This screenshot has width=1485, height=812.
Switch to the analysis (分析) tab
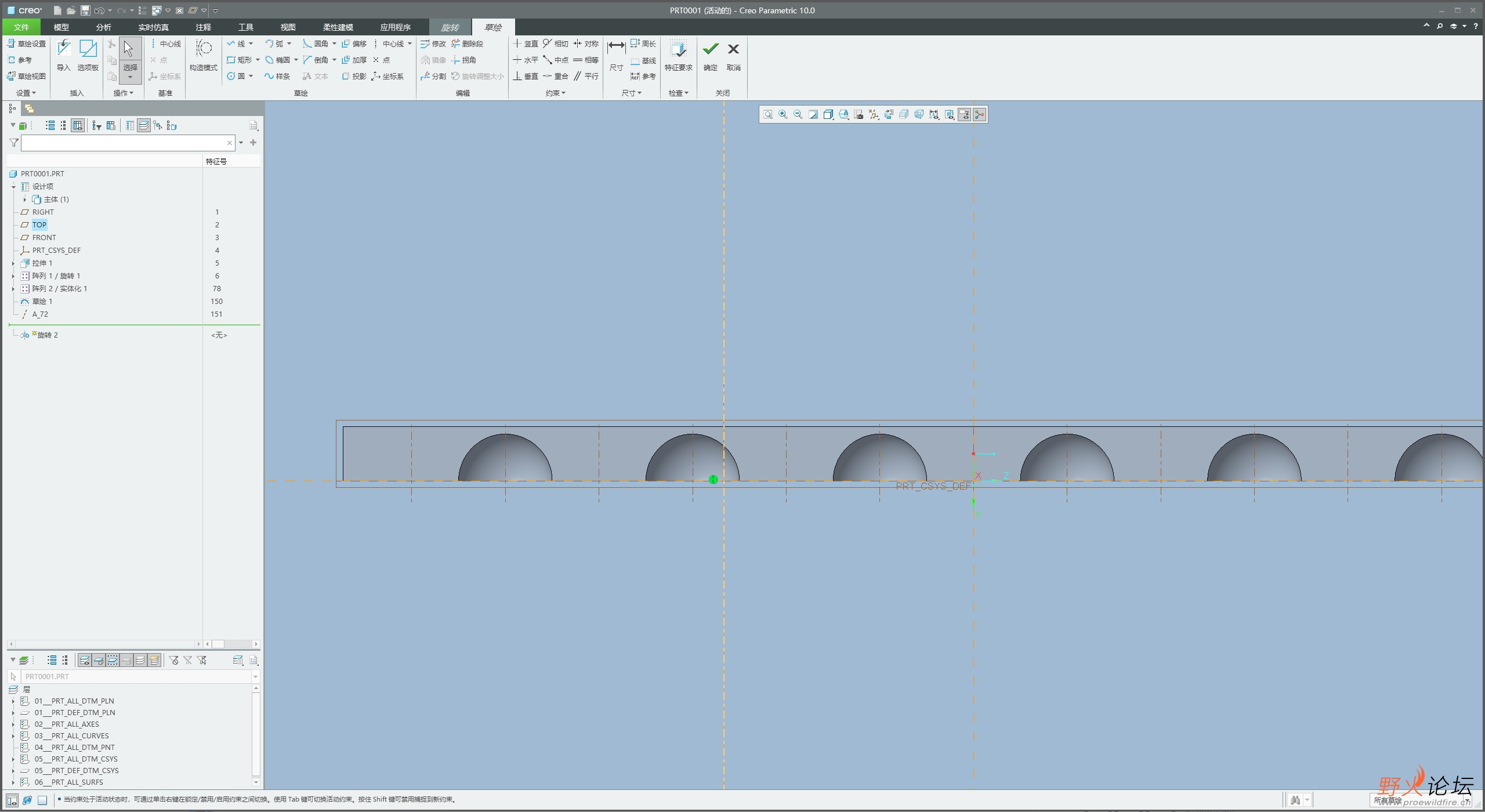pos(103,27)
